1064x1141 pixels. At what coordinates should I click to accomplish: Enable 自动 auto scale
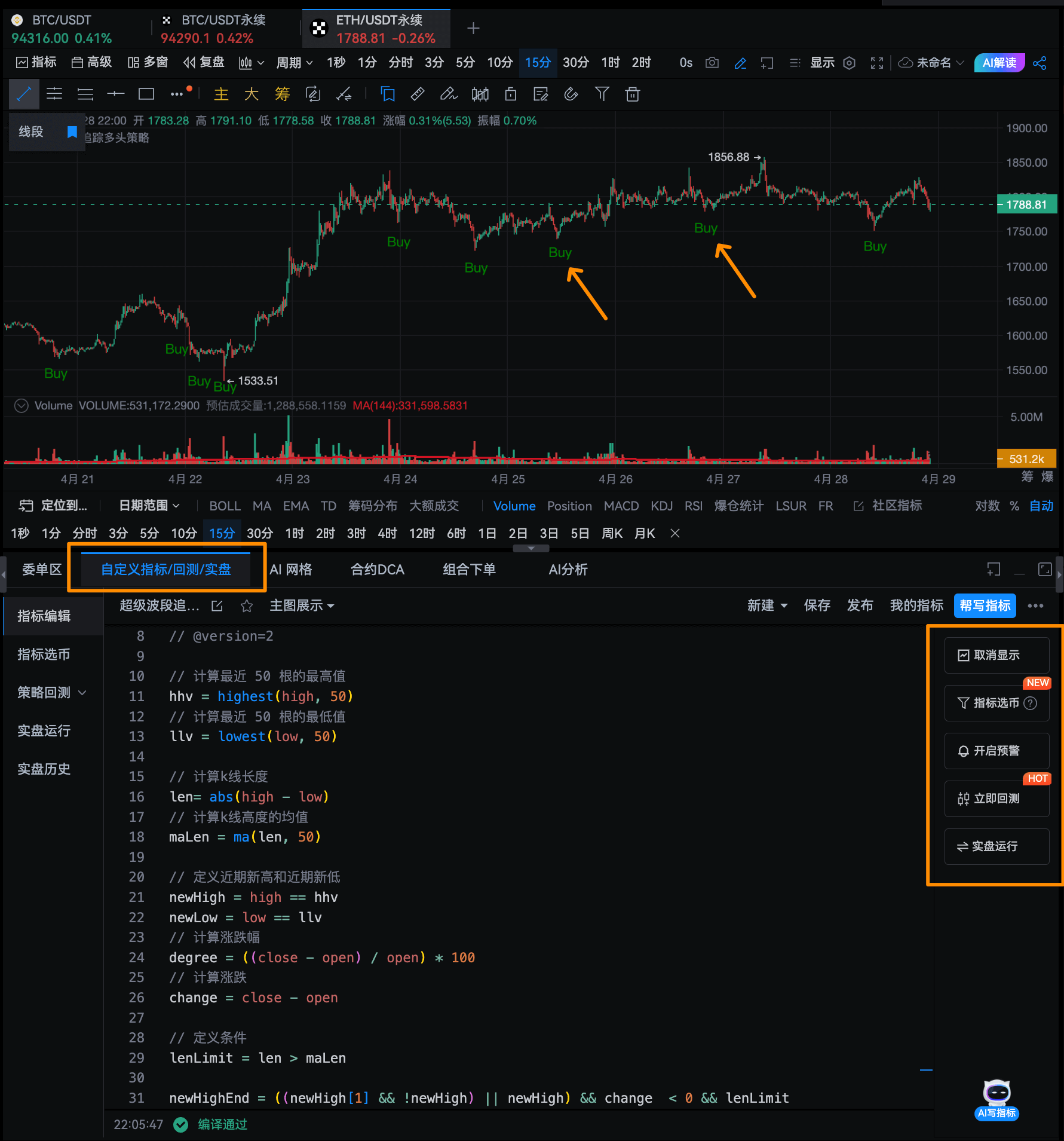click(1041, 506)
